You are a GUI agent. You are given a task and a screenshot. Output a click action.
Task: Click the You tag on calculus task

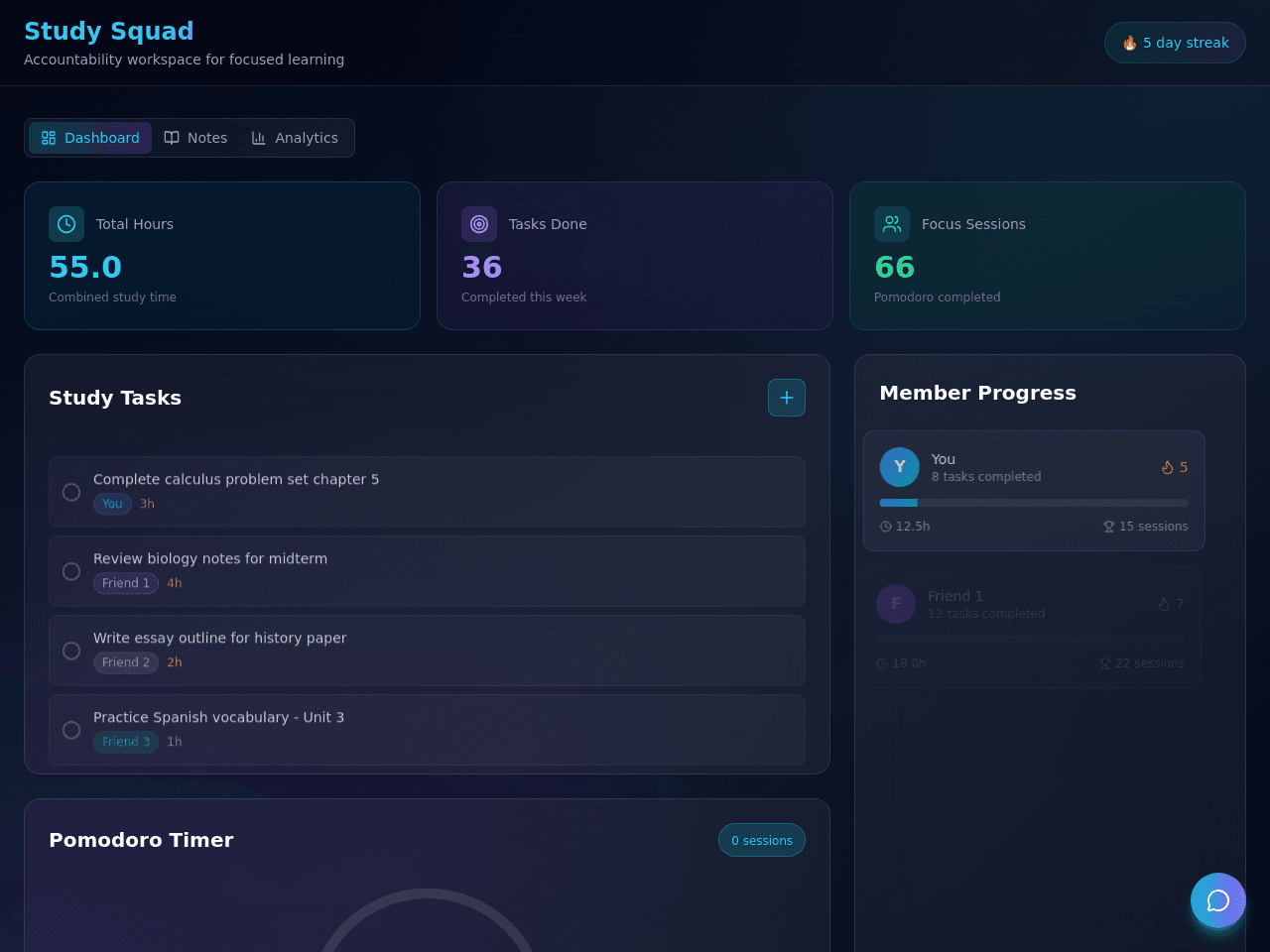click(x=112, y=504)
